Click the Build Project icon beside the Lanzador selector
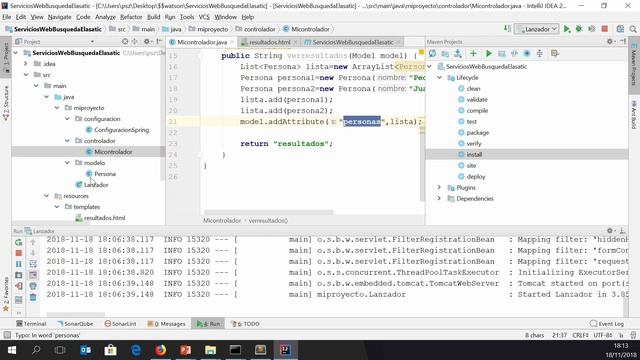The height and width of the screenshot is (360, 640). [507, 29]
